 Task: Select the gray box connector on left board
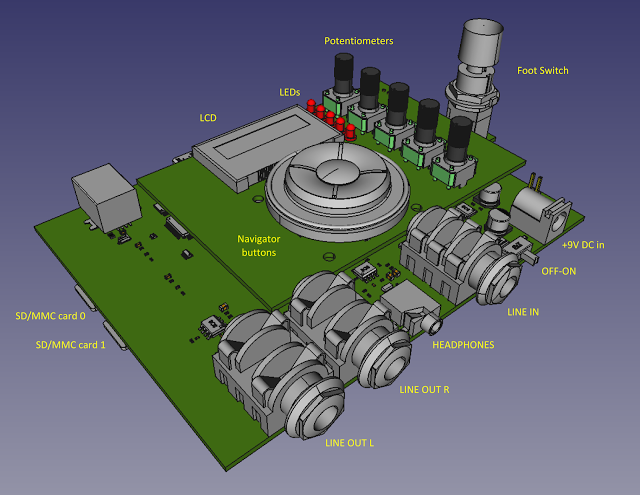pos(102,195)
